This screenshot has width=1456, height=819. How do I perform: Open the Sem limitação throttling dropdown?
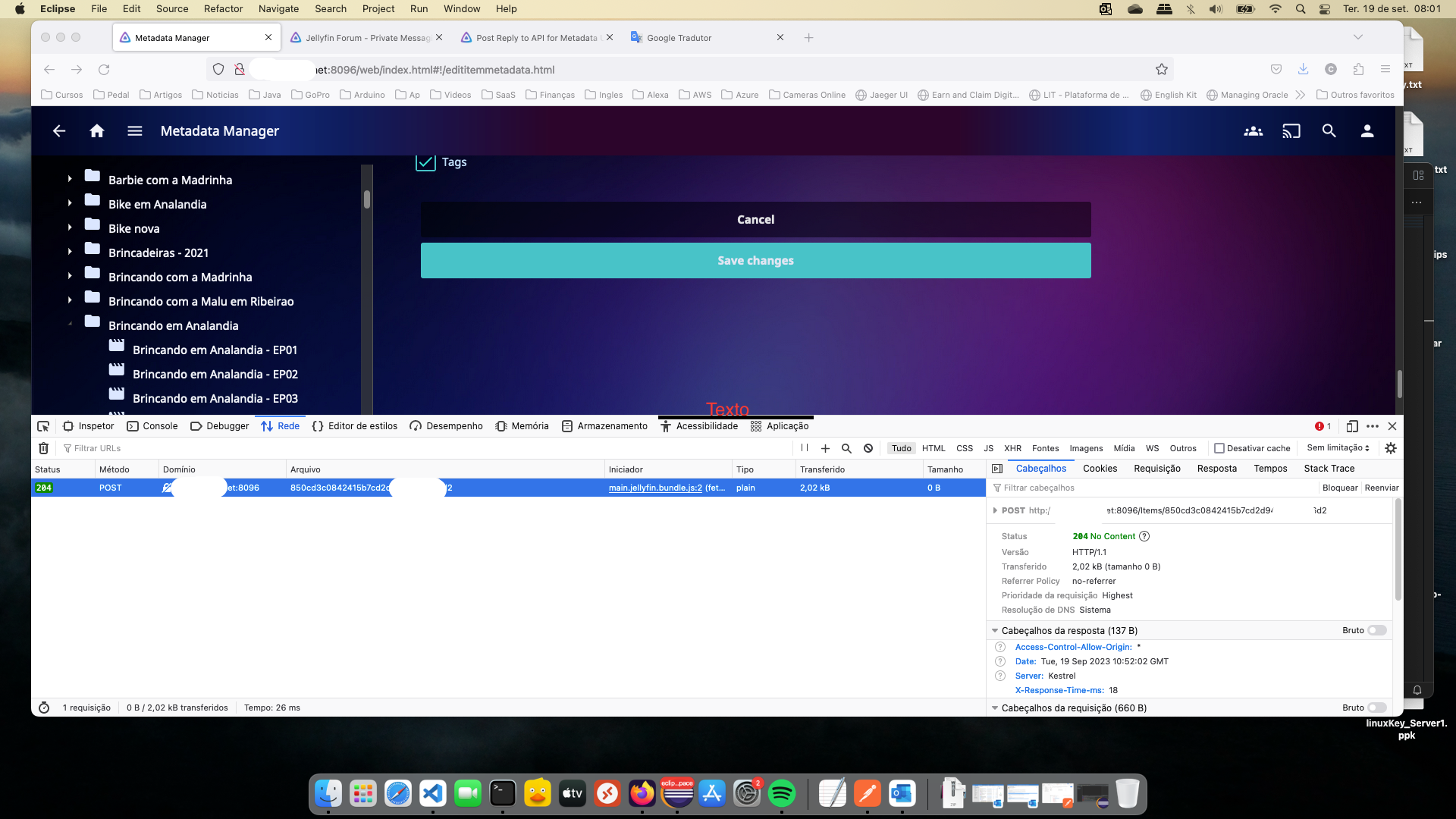pos(1338,448)
